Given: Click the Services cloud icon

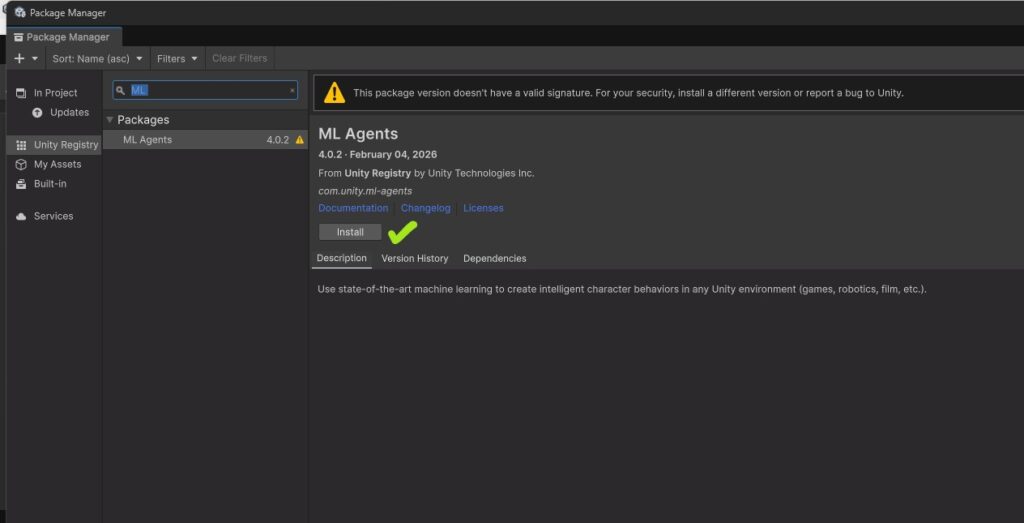Looking at the screenshot, I should click(21, 216).
